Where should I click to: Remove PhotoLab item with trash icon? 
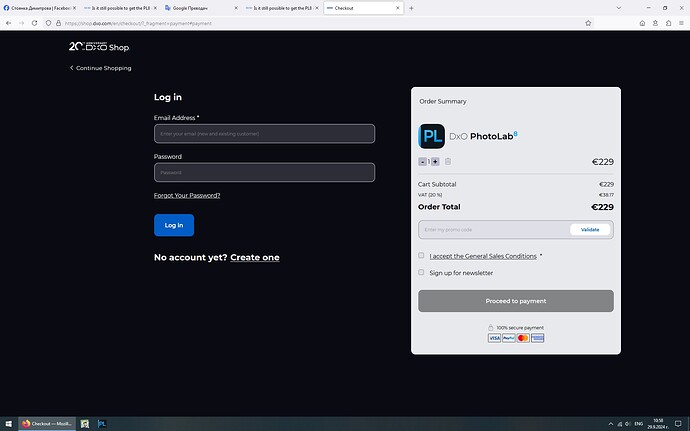tap(448, 162)
